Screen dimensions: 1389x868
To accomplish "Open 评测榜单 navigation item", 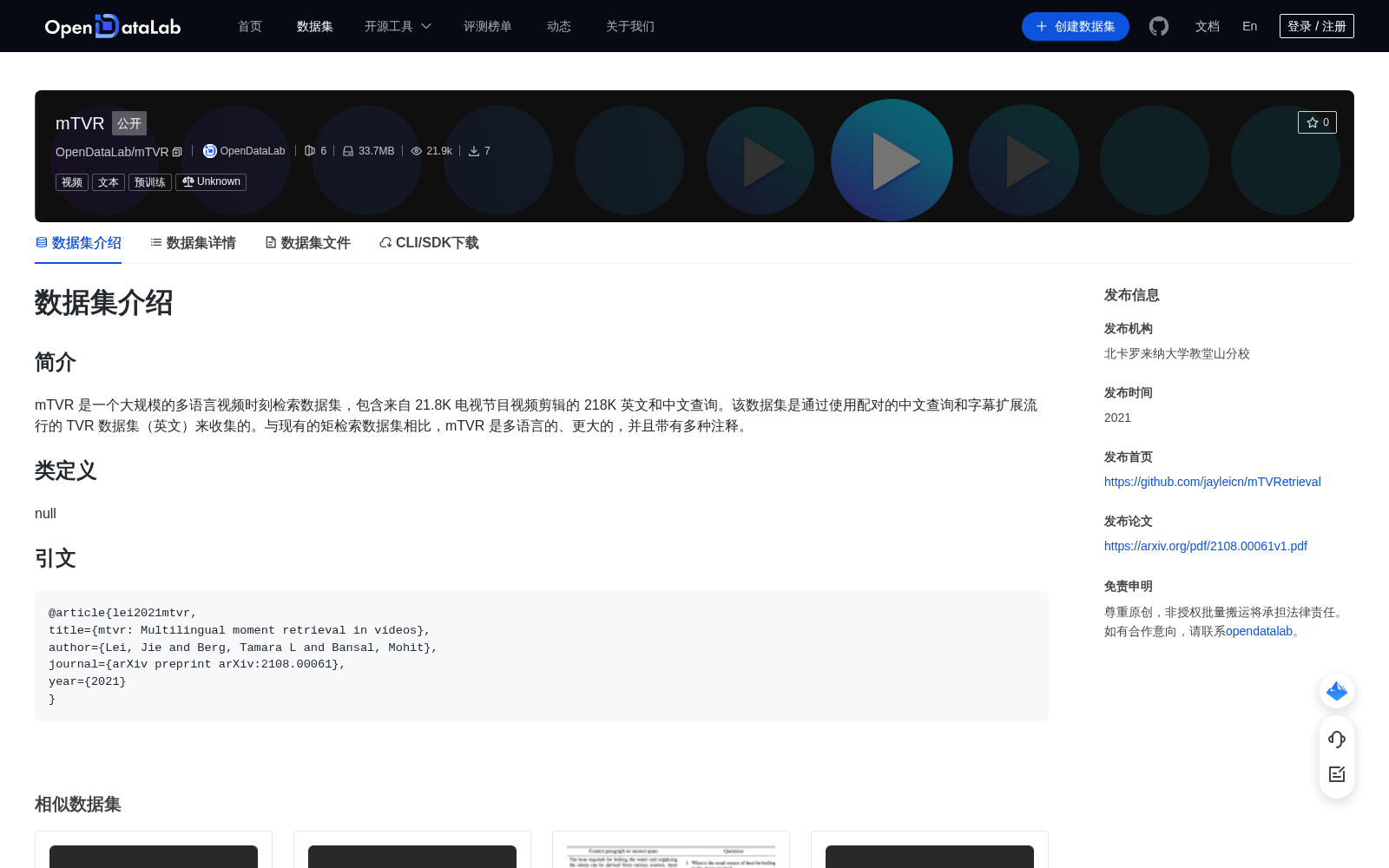I will (488, 26).
